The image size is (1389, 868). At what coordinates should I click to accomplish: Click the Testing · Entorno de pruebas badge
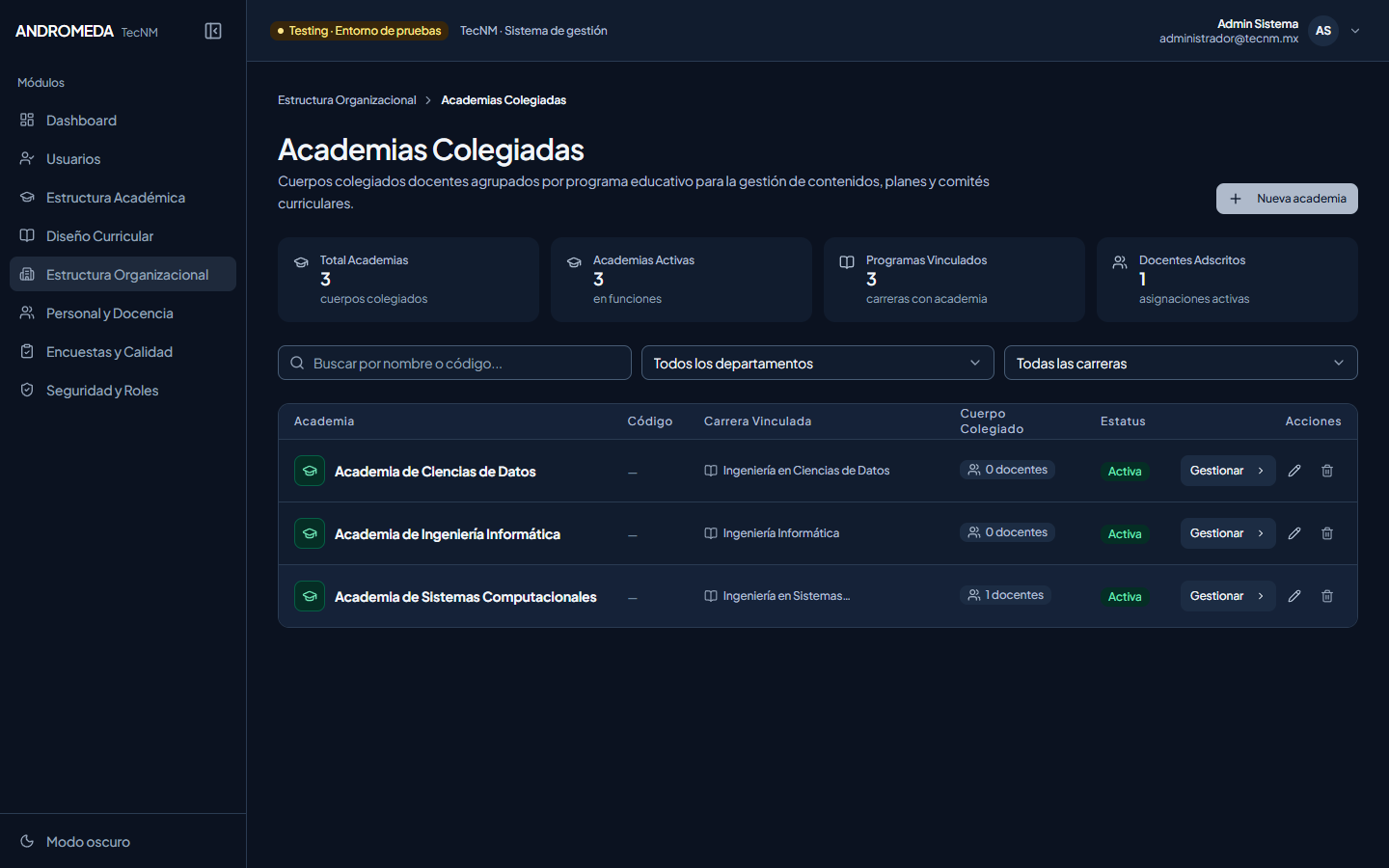[x=359, y=31]
